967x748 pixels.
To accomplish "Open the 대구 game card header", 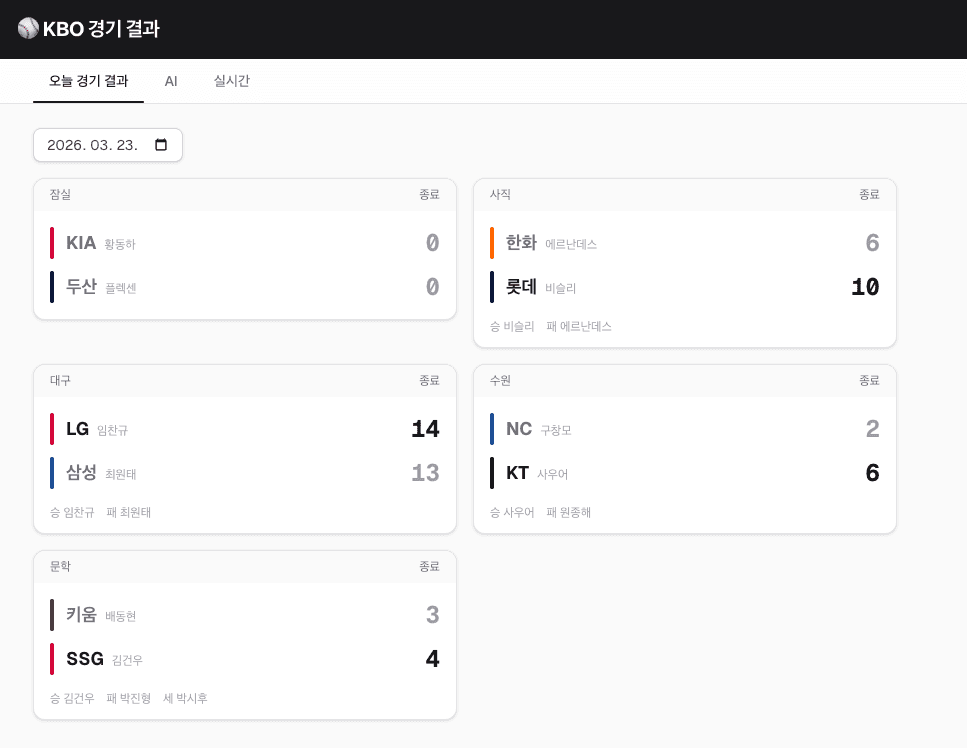I will coord(245,381).
